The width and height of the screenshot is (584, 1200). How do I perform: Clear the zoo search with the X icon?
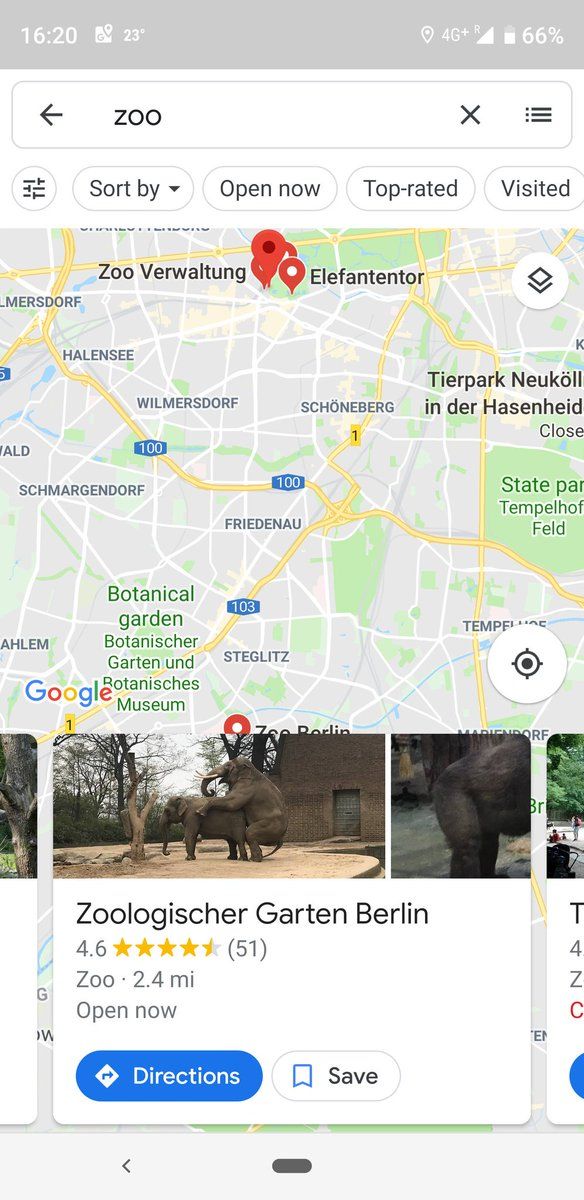click(470, 115)
